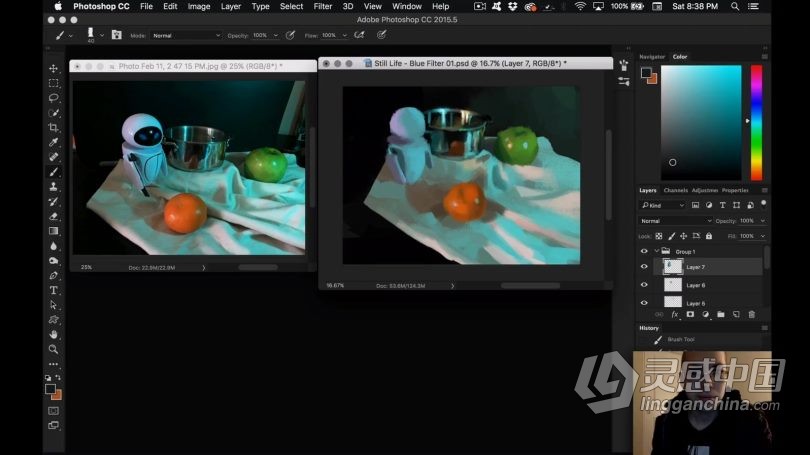The image size is (810, 455).
Task: Open the Flow slider arrow
Action: point(345,36)
